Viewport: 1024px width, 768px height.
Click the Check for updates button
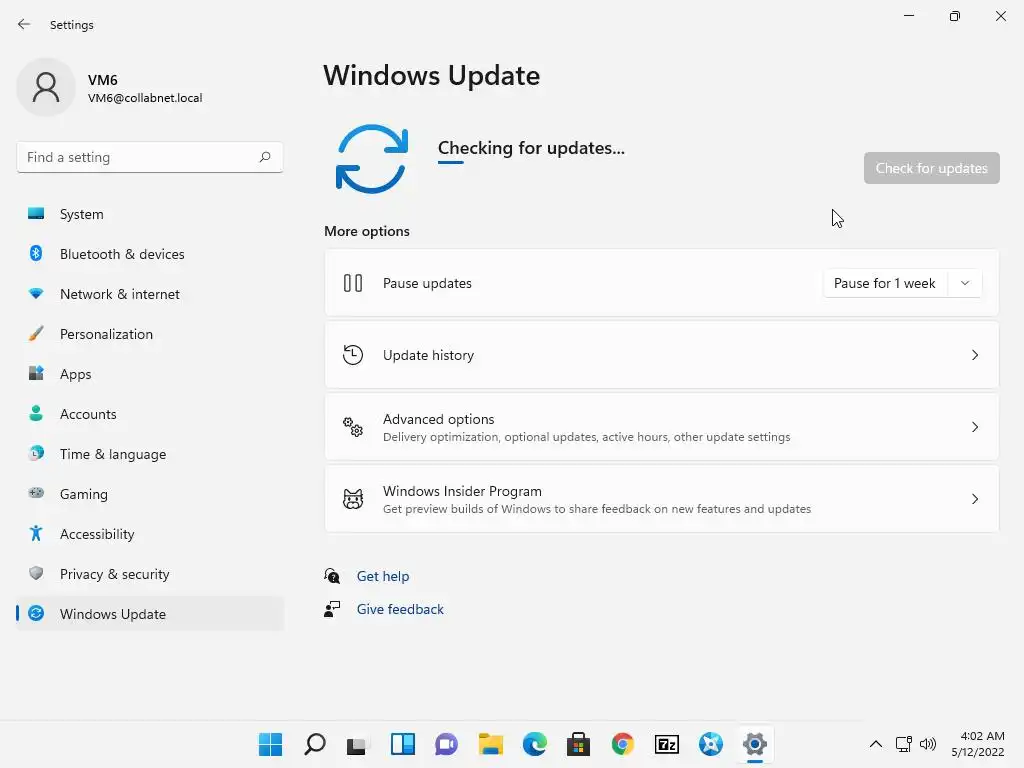pos(931,168)
